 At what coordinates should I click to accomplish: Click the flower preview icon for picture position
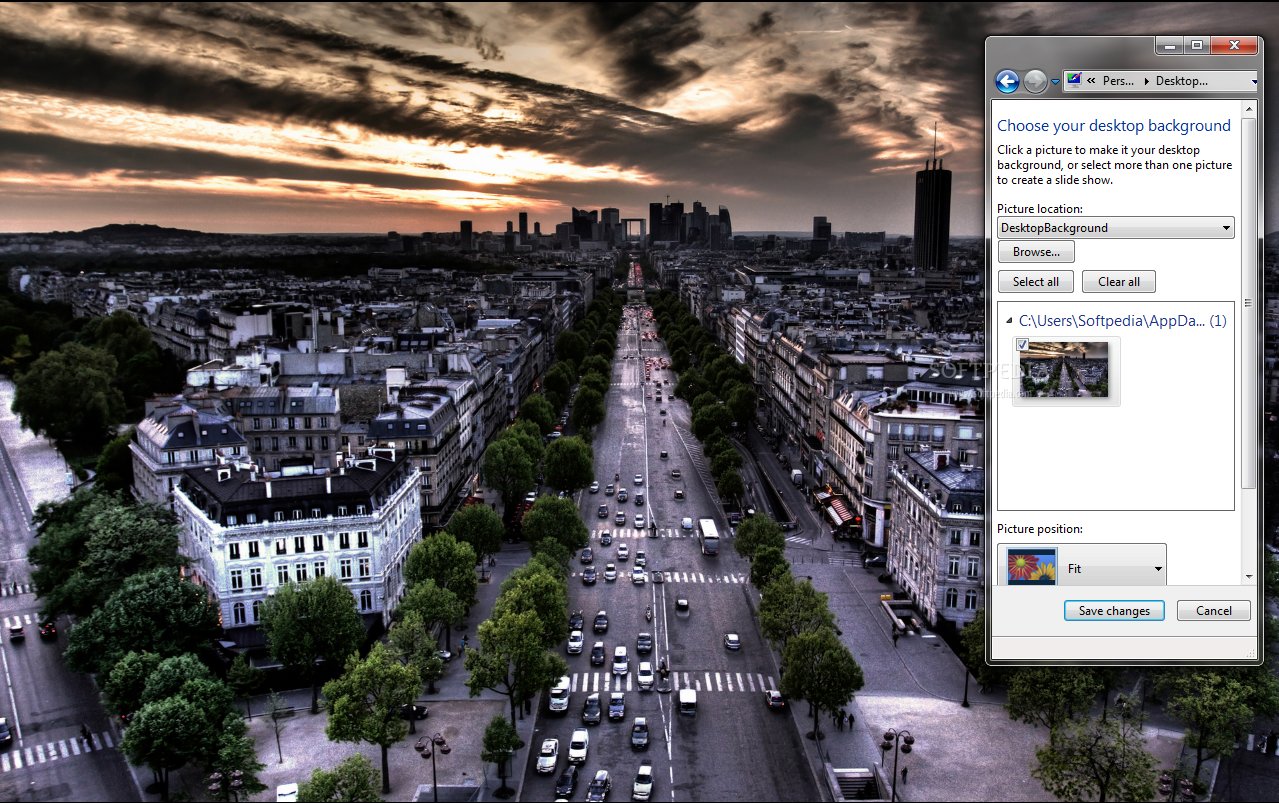point(1032,566)
